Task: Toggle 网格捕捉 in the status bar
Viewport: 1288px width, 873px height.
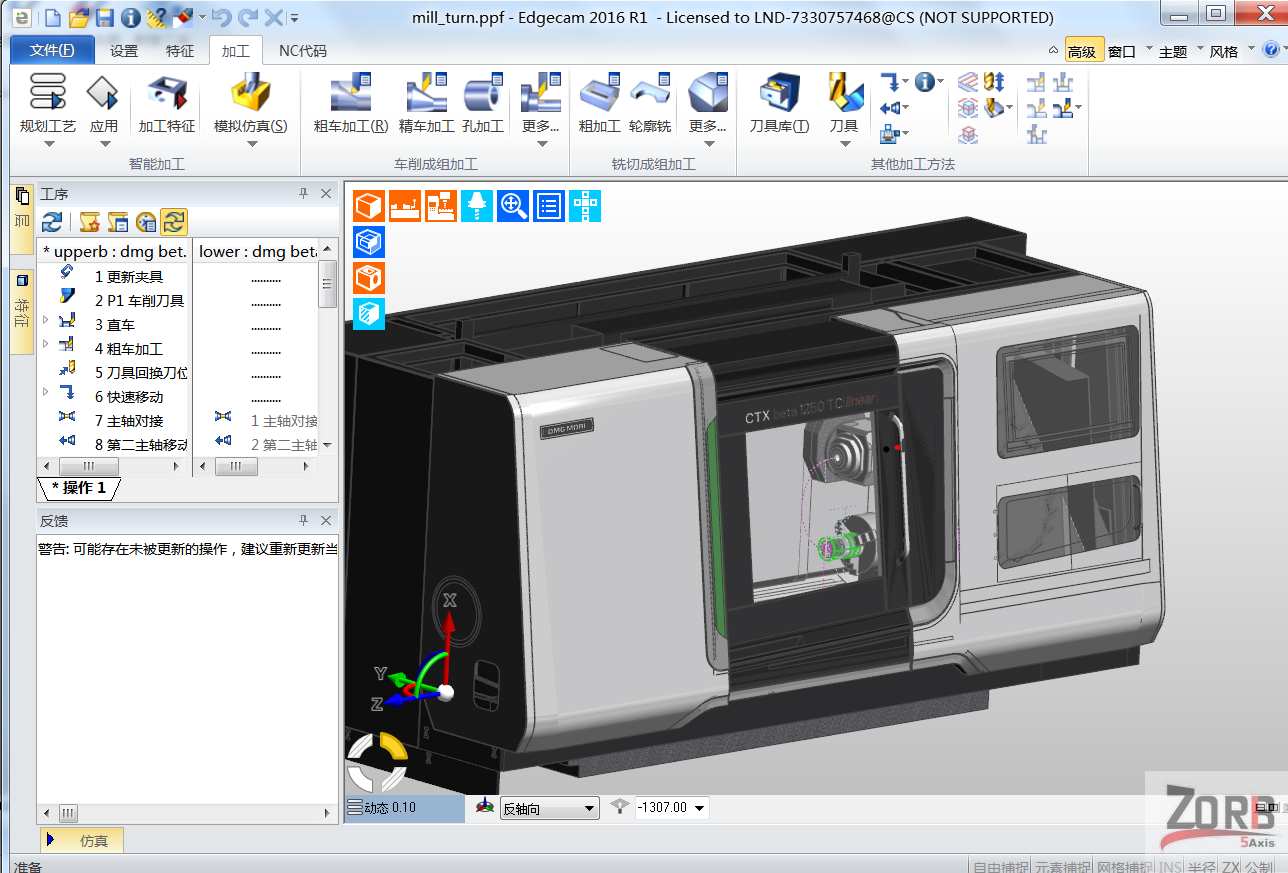Action: coord(1124,866)
